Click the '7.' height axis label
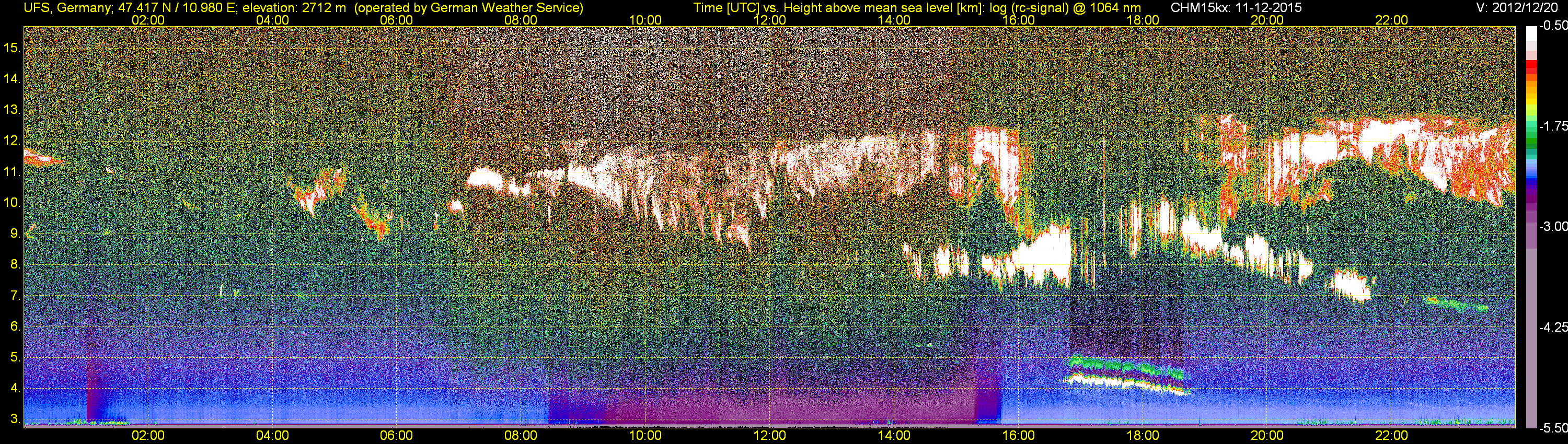Viewport: 1568px width, 444px height. (15, 296)
